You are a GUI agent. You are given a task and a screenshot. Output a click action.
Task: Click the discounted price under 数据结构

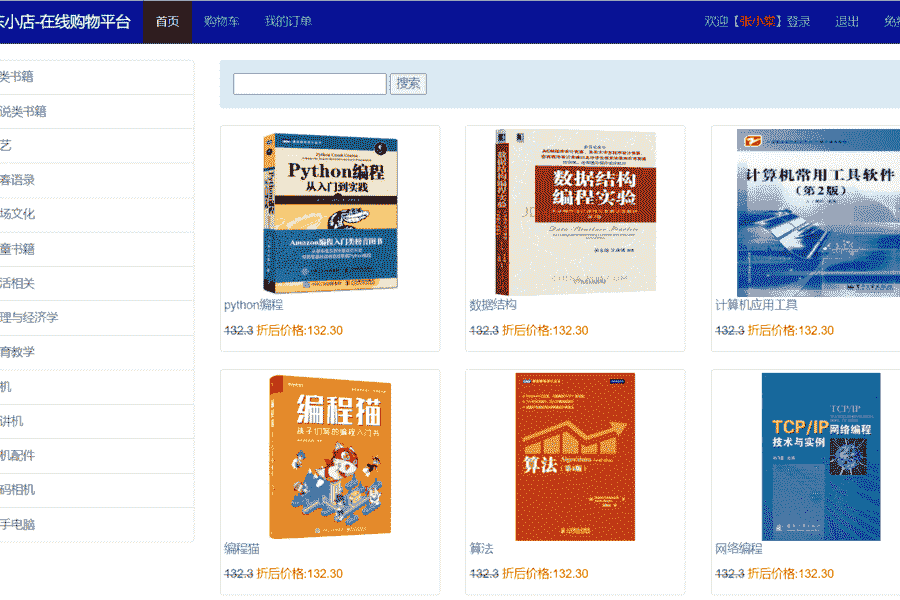(545, 331)
